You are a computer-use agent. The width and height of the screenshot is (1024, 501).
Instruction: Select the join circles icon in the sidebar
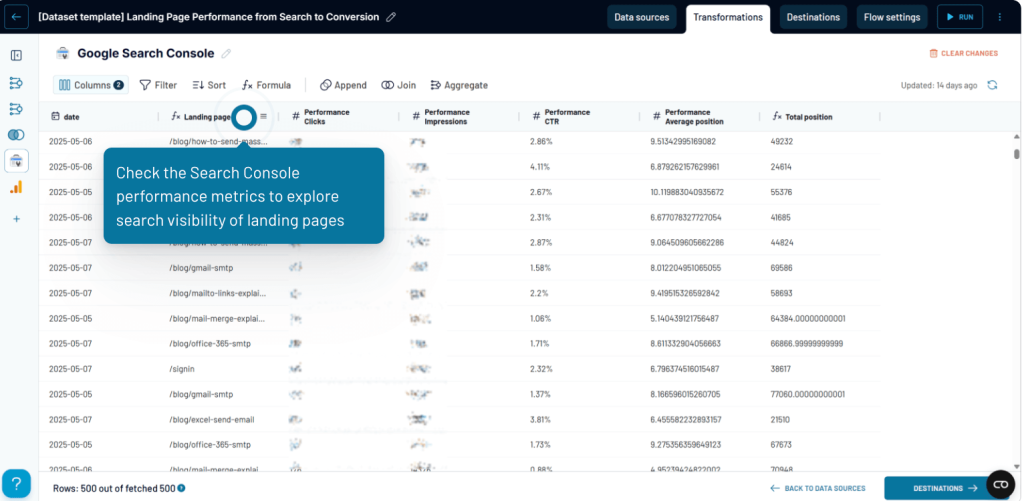click(16, 135)
